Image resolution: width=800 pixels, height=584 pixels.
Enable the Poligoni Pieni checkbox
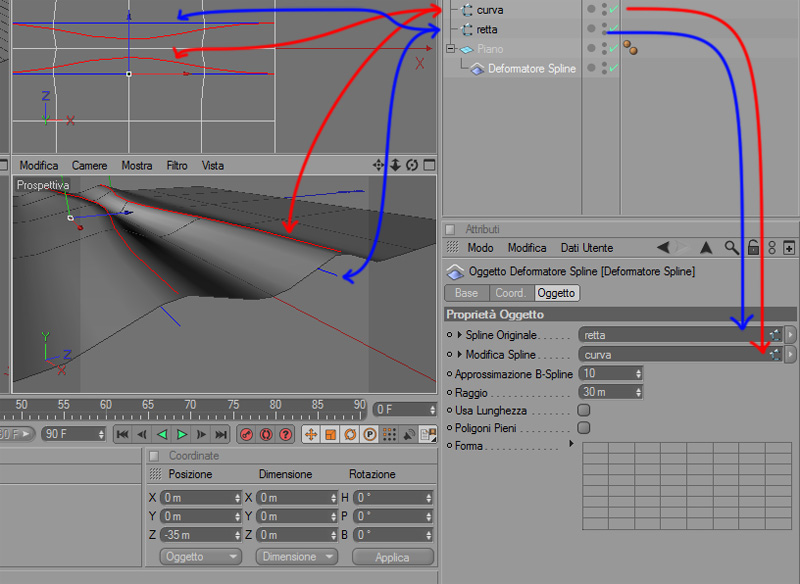(x=584, y=427)
